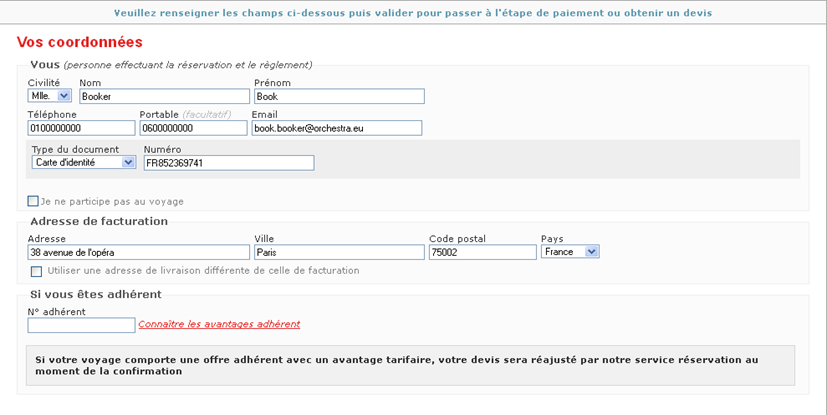Click the Téléphone number field
This screenshot has height=415, width=827.
pyautogui.click(x=81, y=128)
